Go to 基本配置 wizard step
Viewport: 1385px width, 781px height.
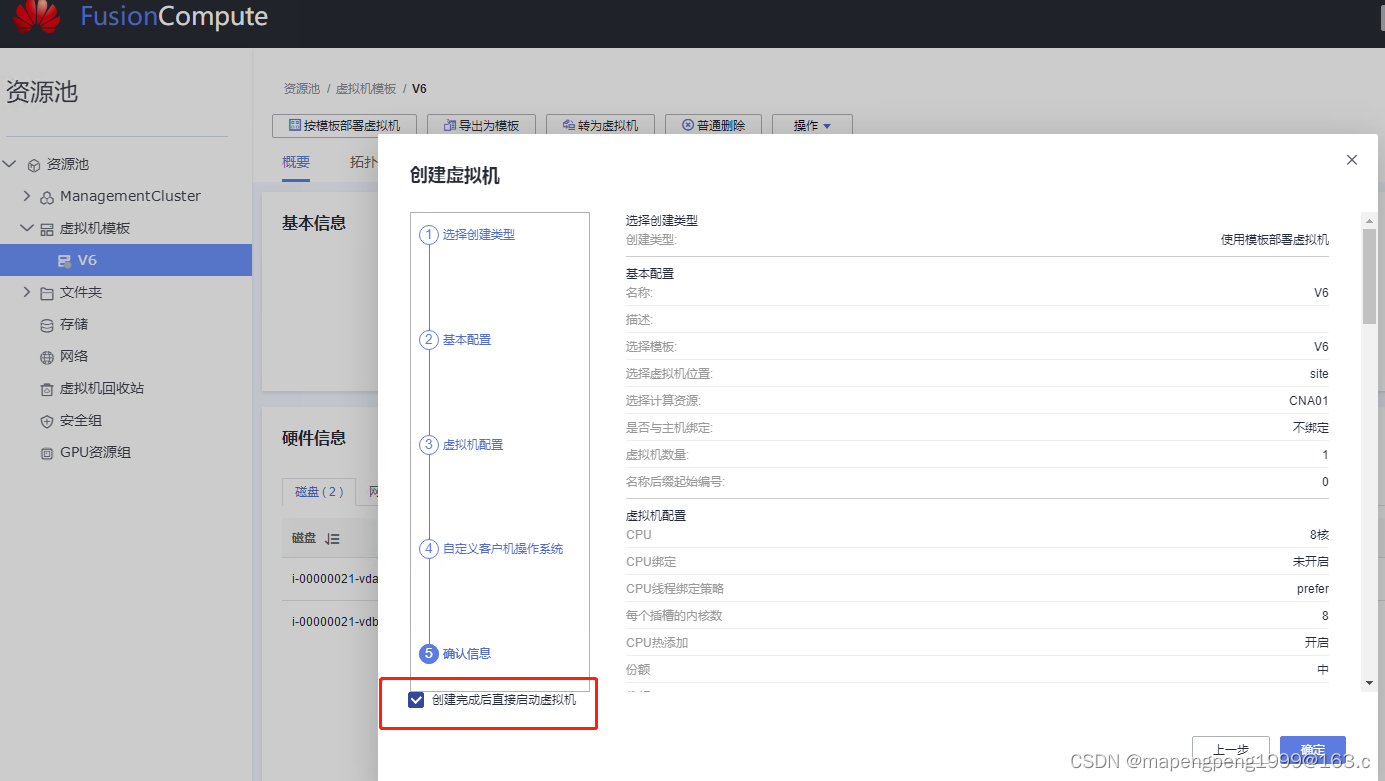[467, 340]
